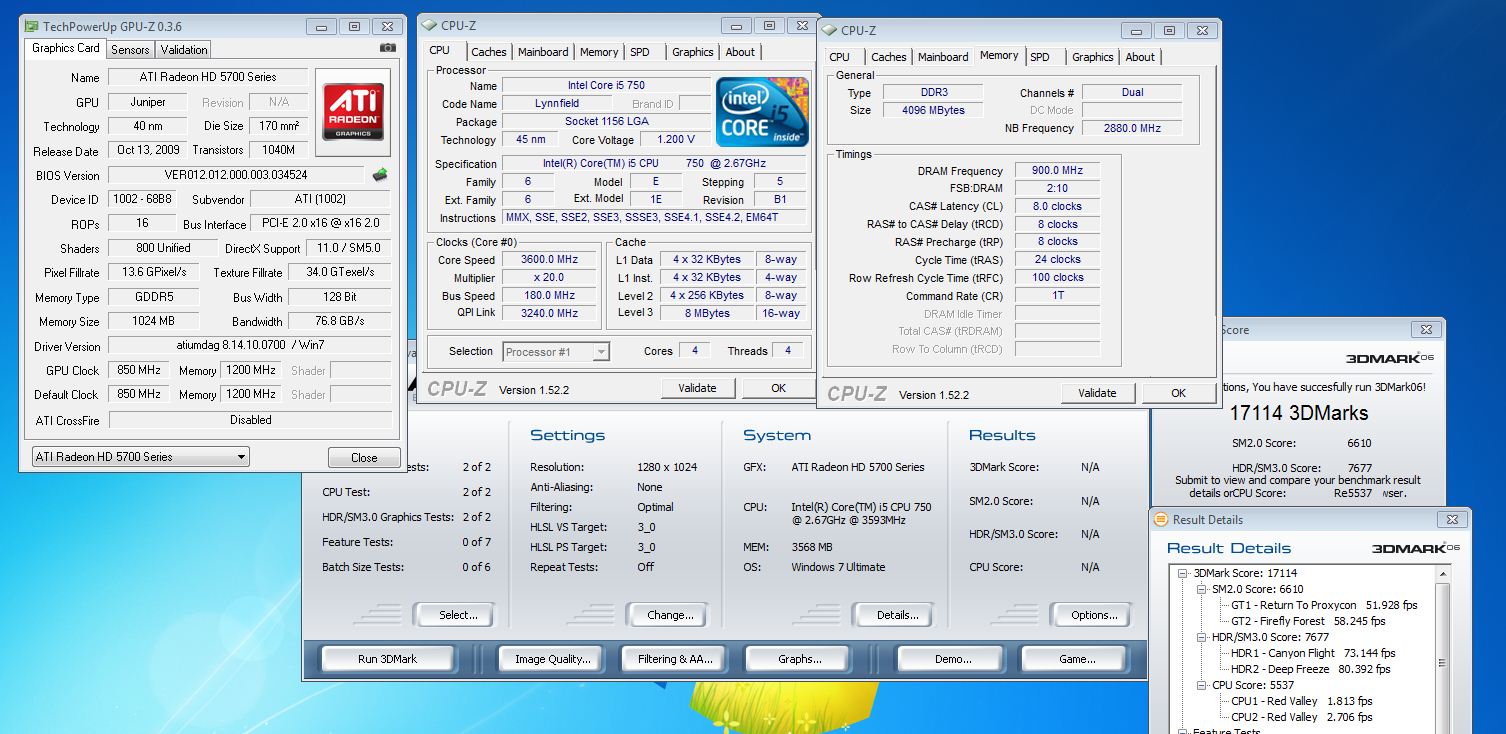This screenshot has width=1506, height=734.
Task: Select GT2 - Firefly Forest row
Action: tap(1308, 621)
